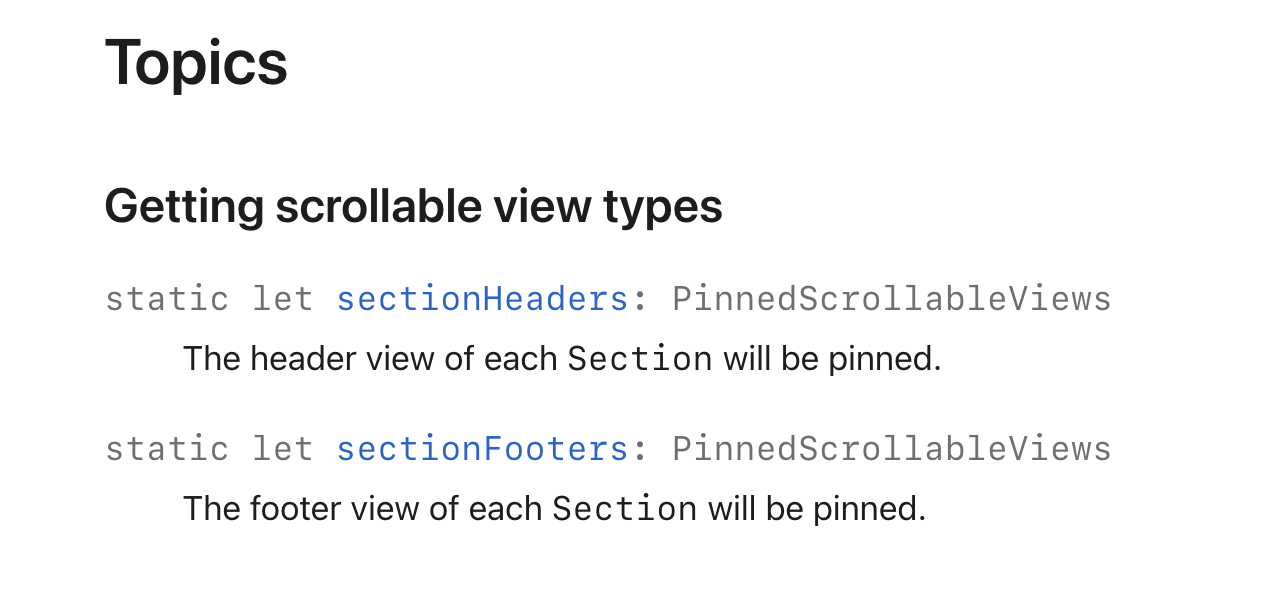This screenshot has width=1274, height=590.
Task: Open the sectionHeaders link
Action: [x=482, y=299]
